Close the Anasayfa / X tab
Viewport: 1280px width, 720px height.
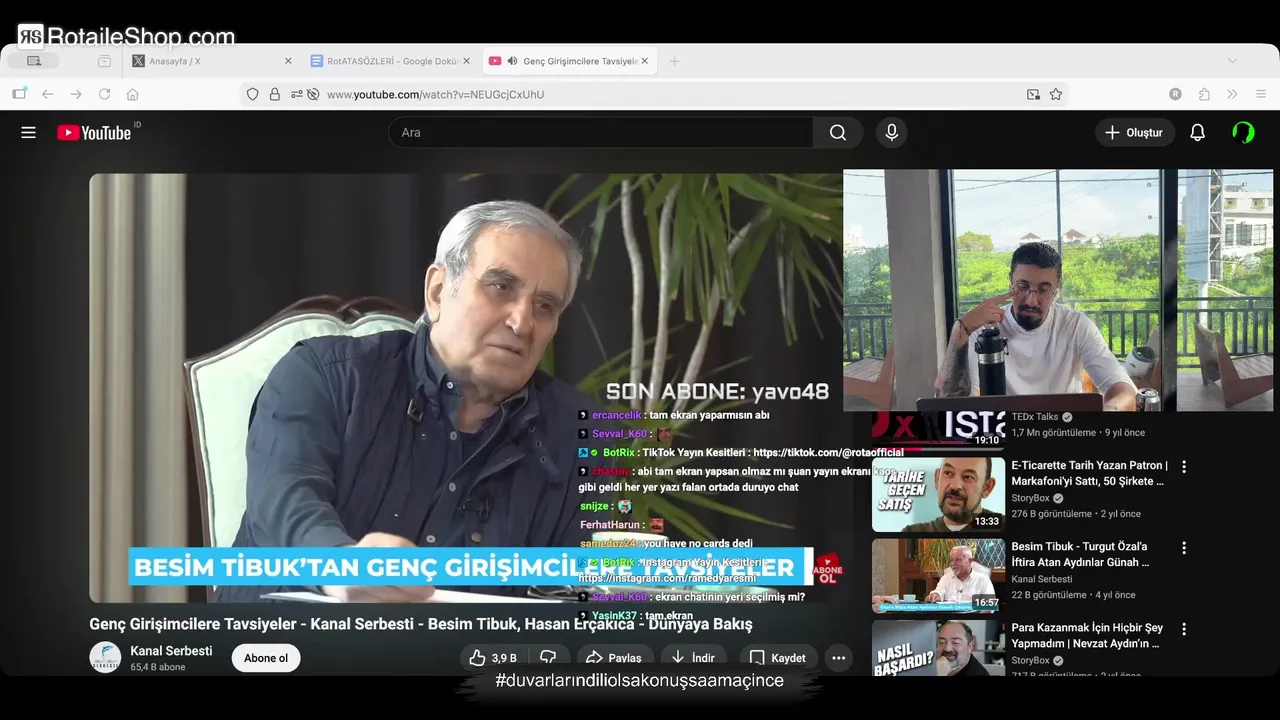288,61
